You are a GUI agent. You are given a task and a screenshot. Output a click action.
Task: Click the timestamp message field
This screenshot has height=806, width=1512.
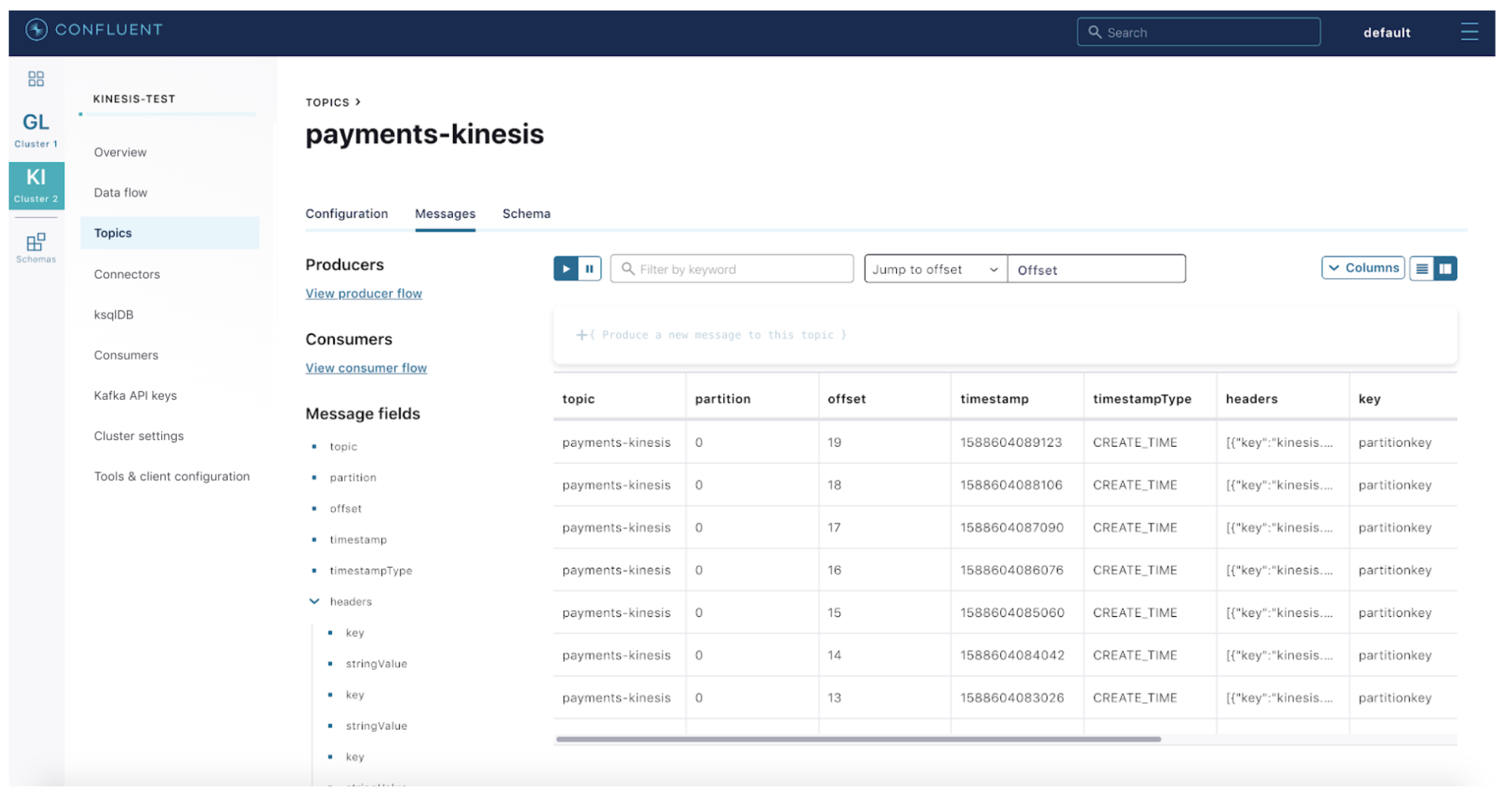pyautogui.click(x=358, y=539)
